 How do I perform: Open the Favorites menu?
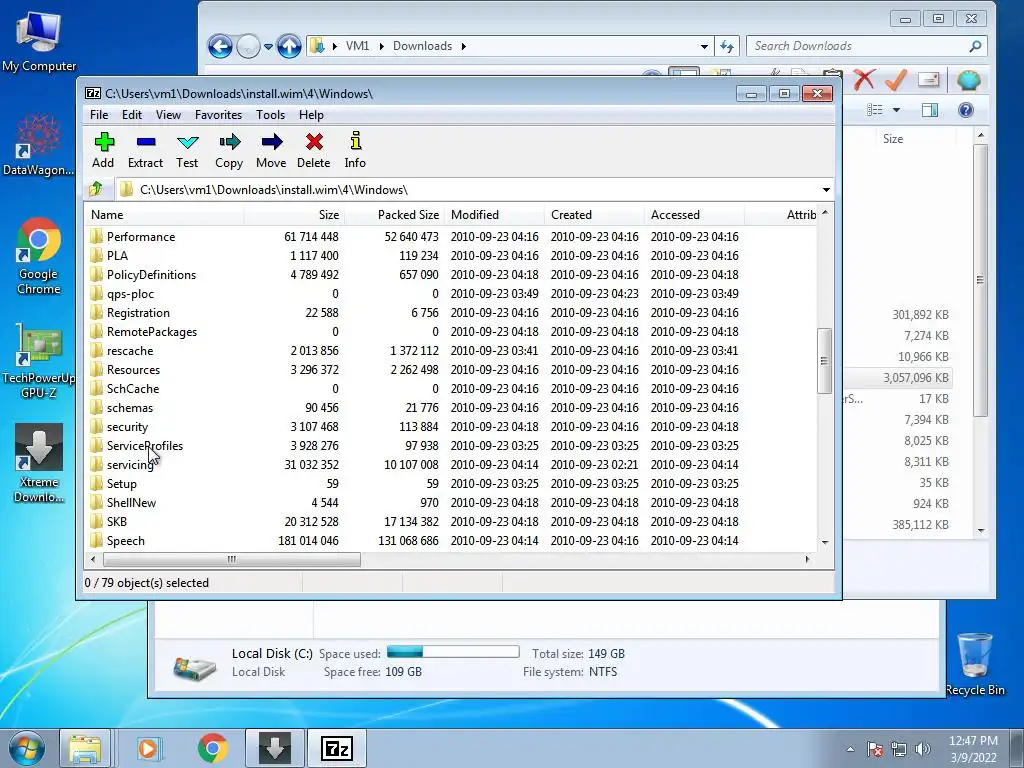click(x=218, y=115)
